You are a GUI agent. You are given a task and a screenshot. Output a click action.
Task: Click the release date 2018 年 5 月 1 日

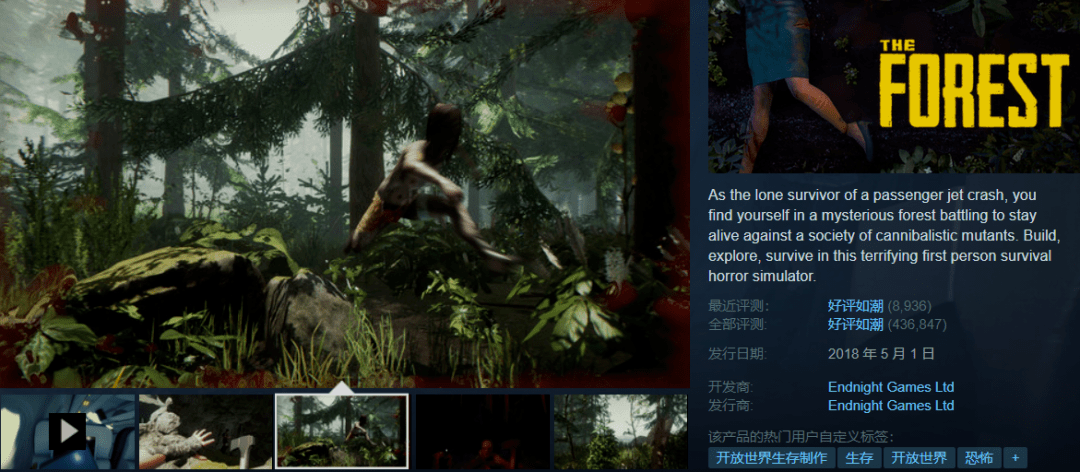(881, 353)
